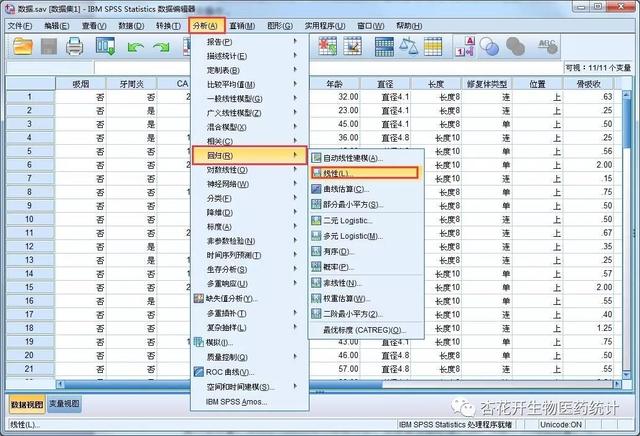Click the vertical scrollbar thumb
Viewport: 640px width, 436px height.
[627, 124]
